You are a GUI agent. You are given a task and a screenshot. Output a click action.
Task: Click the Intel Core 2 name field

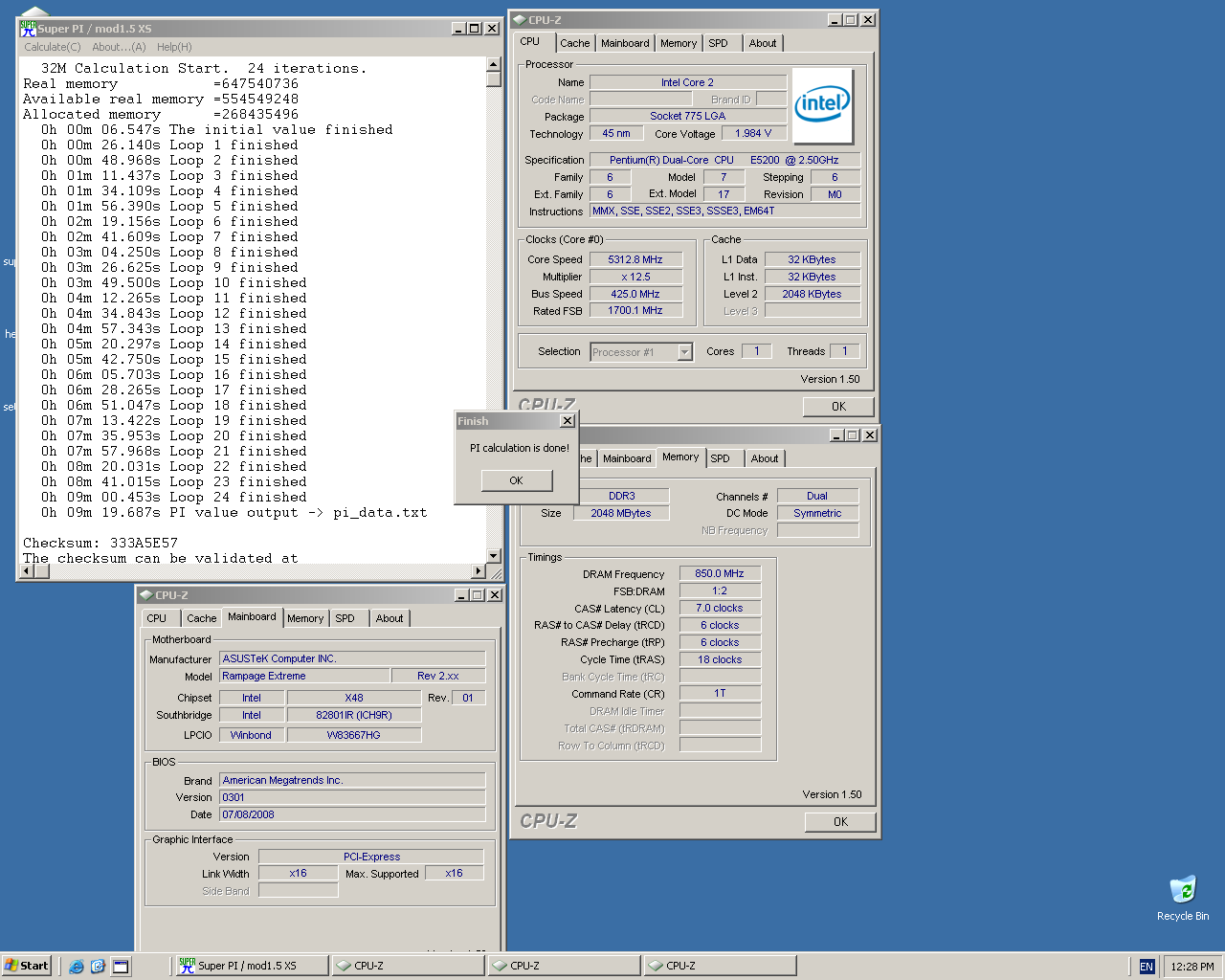pos(687,82)
